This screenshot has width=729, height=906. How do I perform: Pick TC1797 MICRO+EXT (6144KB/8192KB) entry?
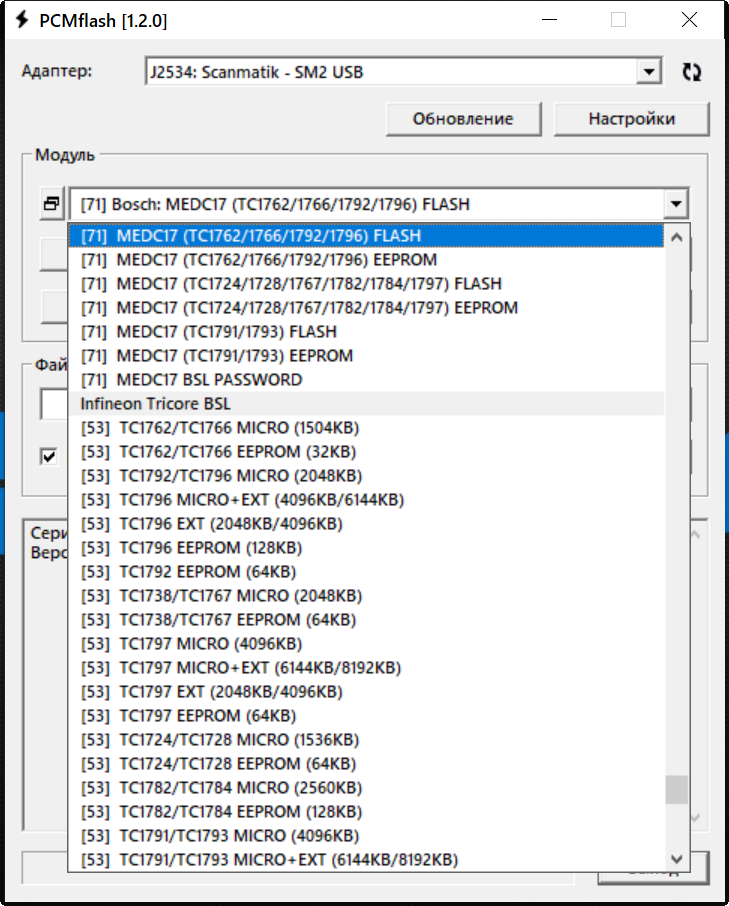point(260,668)
